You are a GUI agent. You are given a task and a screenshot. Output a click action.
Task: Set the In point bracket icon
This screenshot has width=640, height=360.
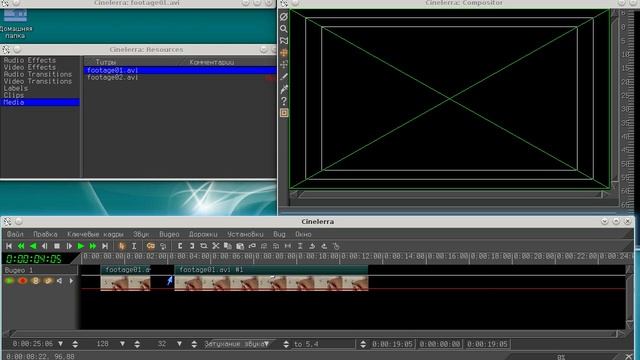180,246
